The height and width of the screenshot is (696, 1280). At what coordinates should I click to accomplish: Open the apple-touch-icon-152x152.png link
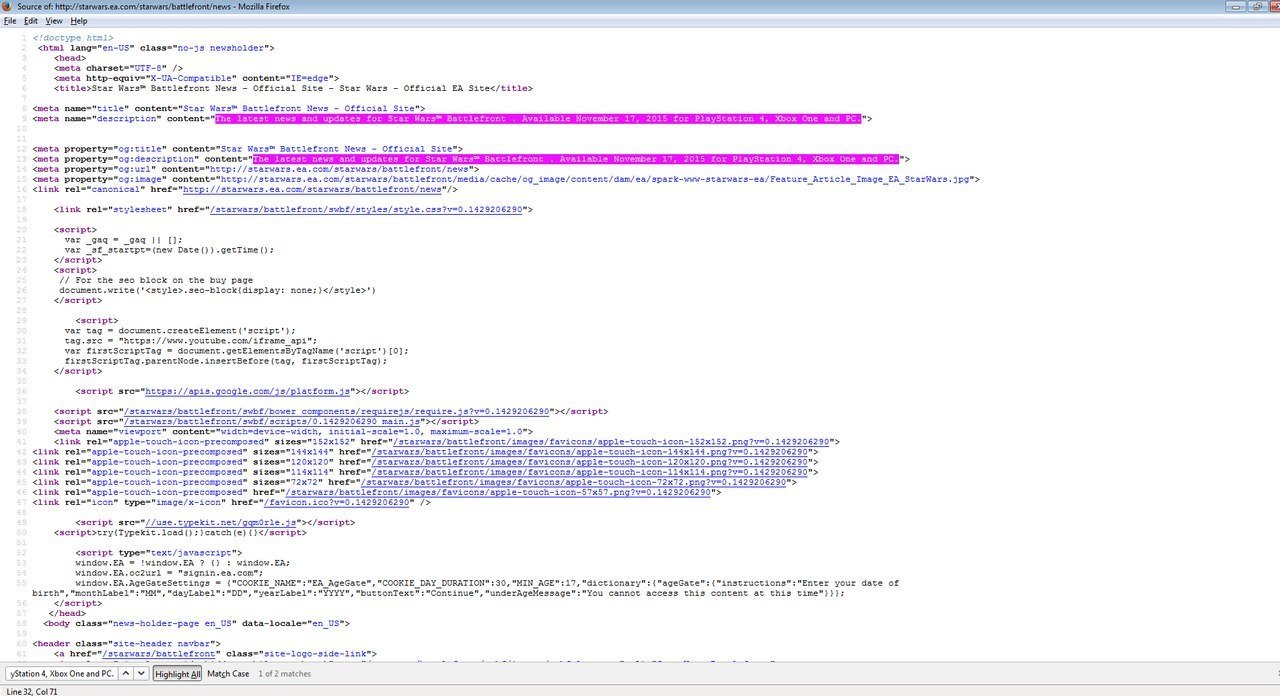click(x=612, y=441)
